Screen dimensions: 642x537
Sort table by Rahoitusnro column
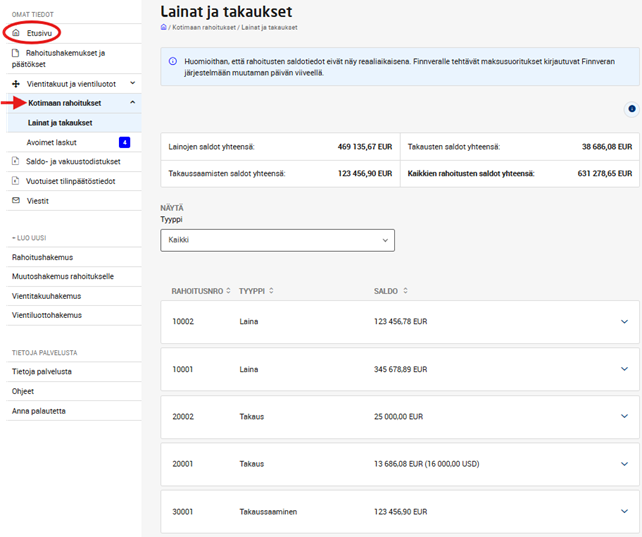click(x=228, y=291)
